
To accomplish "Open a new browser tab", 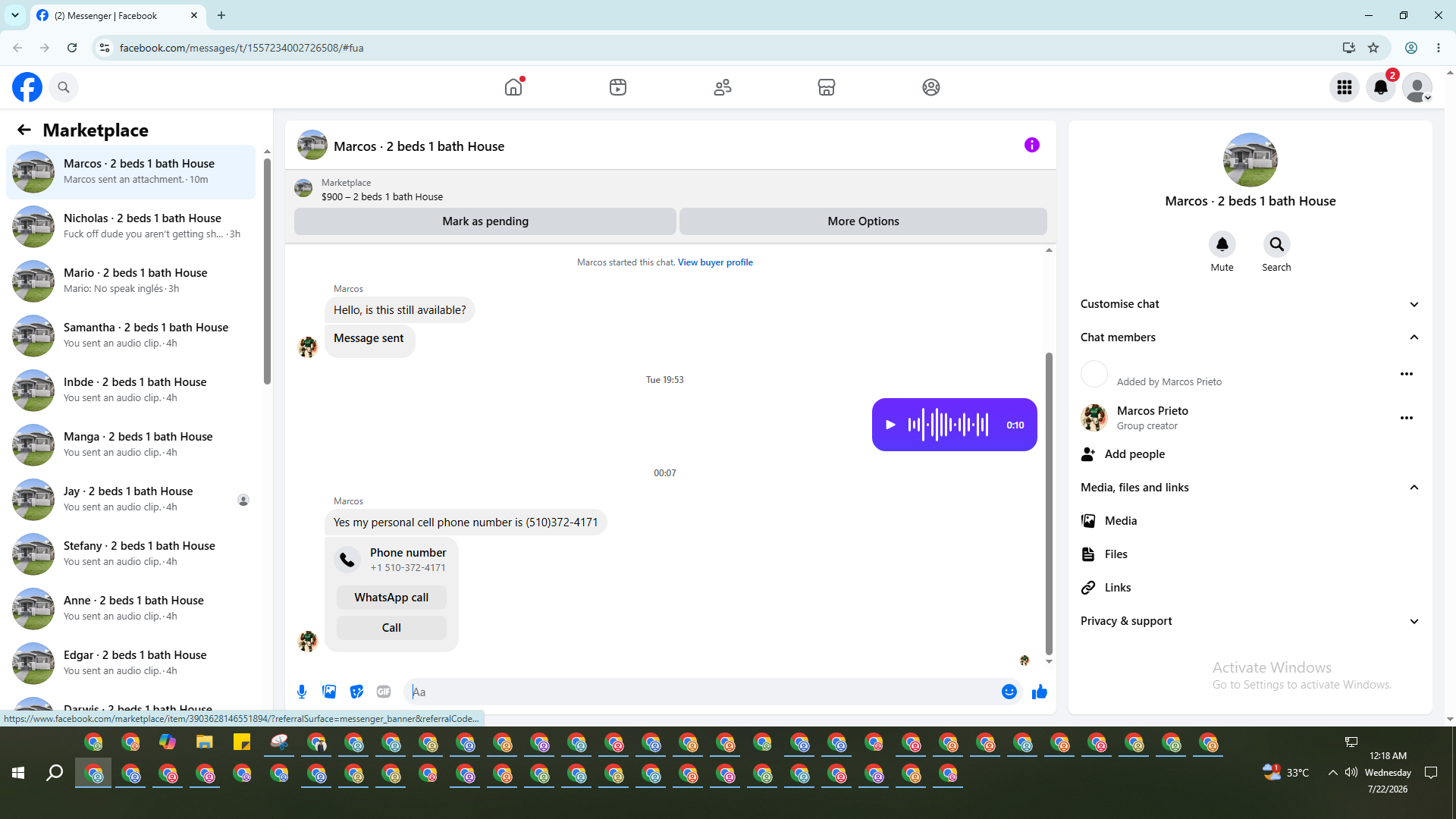I will [221, 15].
